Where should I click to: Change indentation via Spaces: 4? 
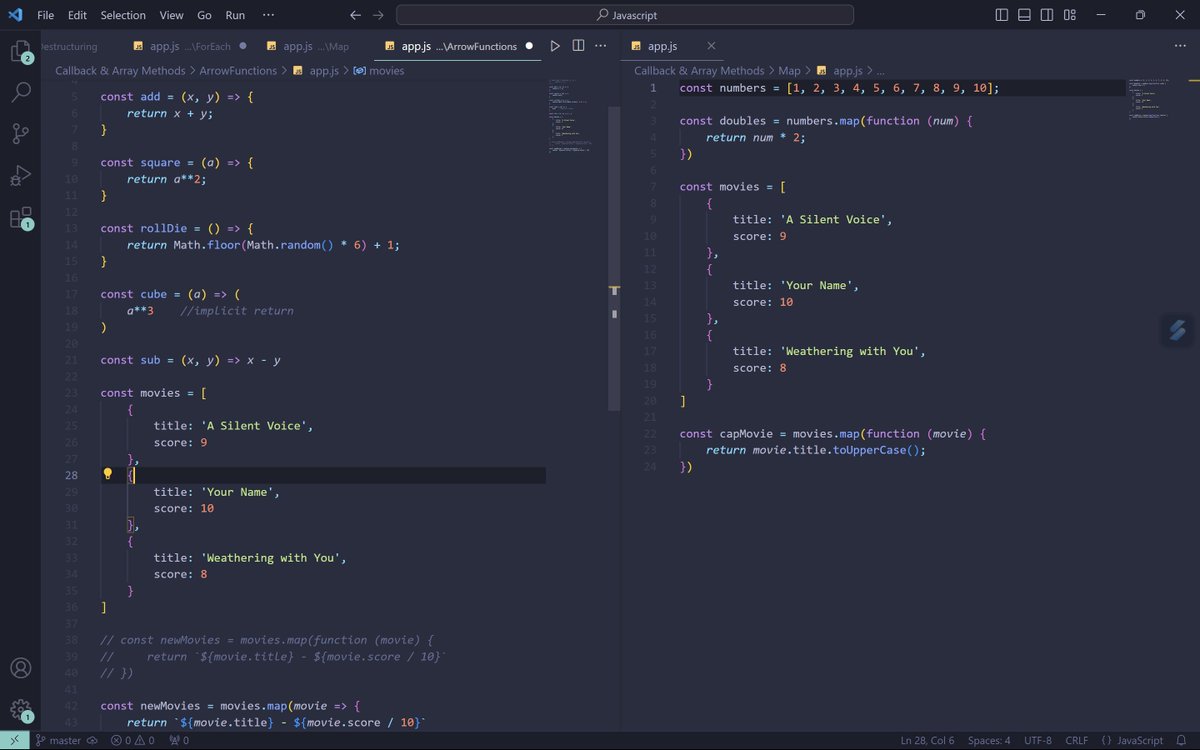point(990,740)
